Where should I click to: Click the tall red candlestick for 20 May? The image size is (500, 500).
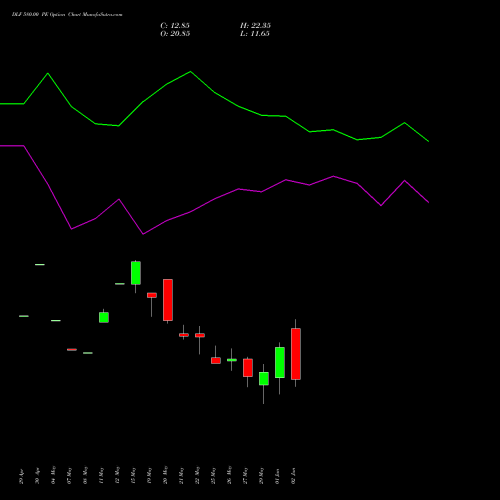pos(168,300)
